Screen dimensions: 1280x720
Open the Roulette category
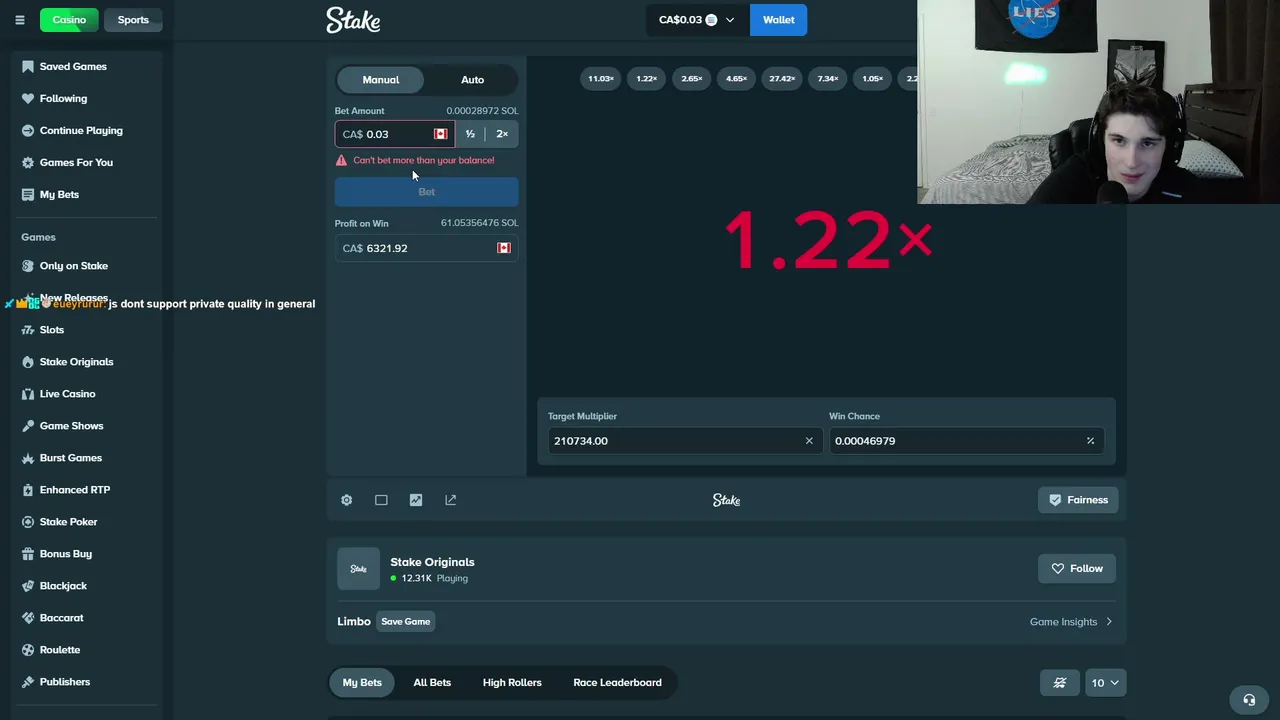click(60, 650)
